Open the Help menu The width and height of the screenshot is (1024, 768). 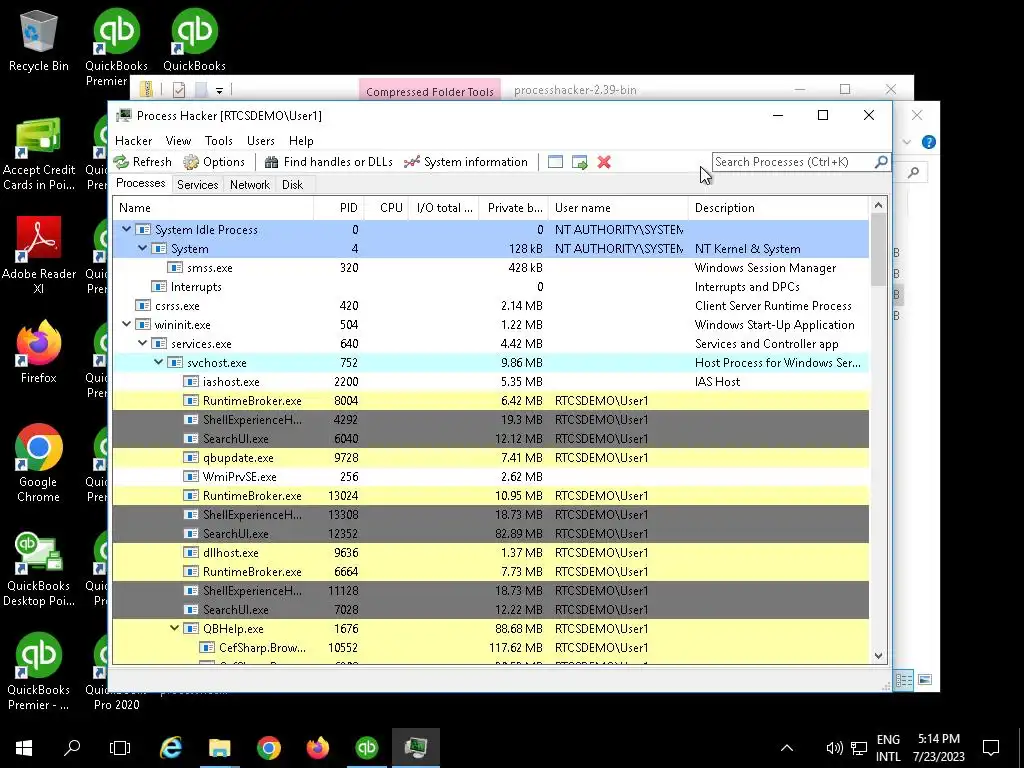pos(301,140)
